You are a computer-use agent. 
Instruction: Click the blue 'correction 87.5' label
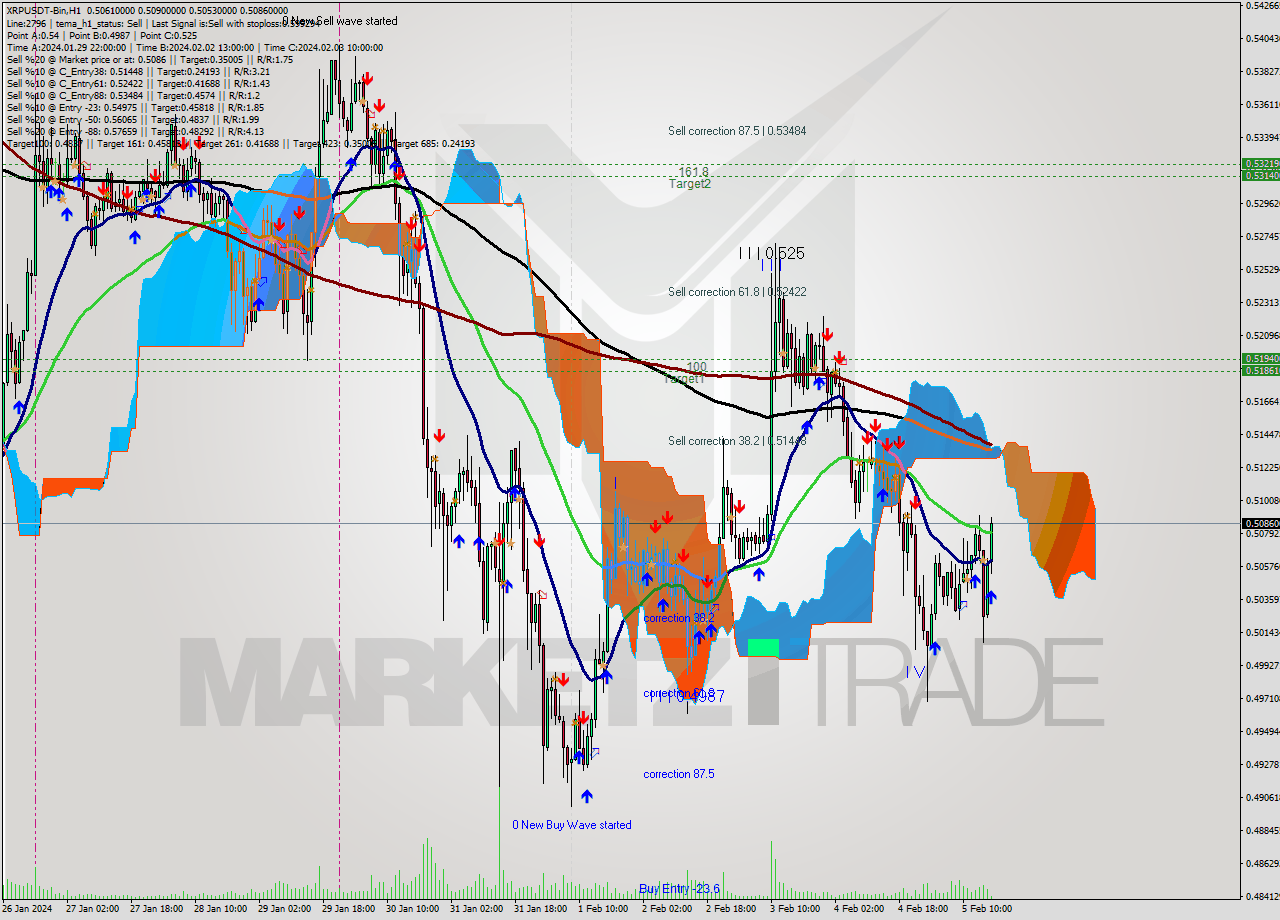679,774
